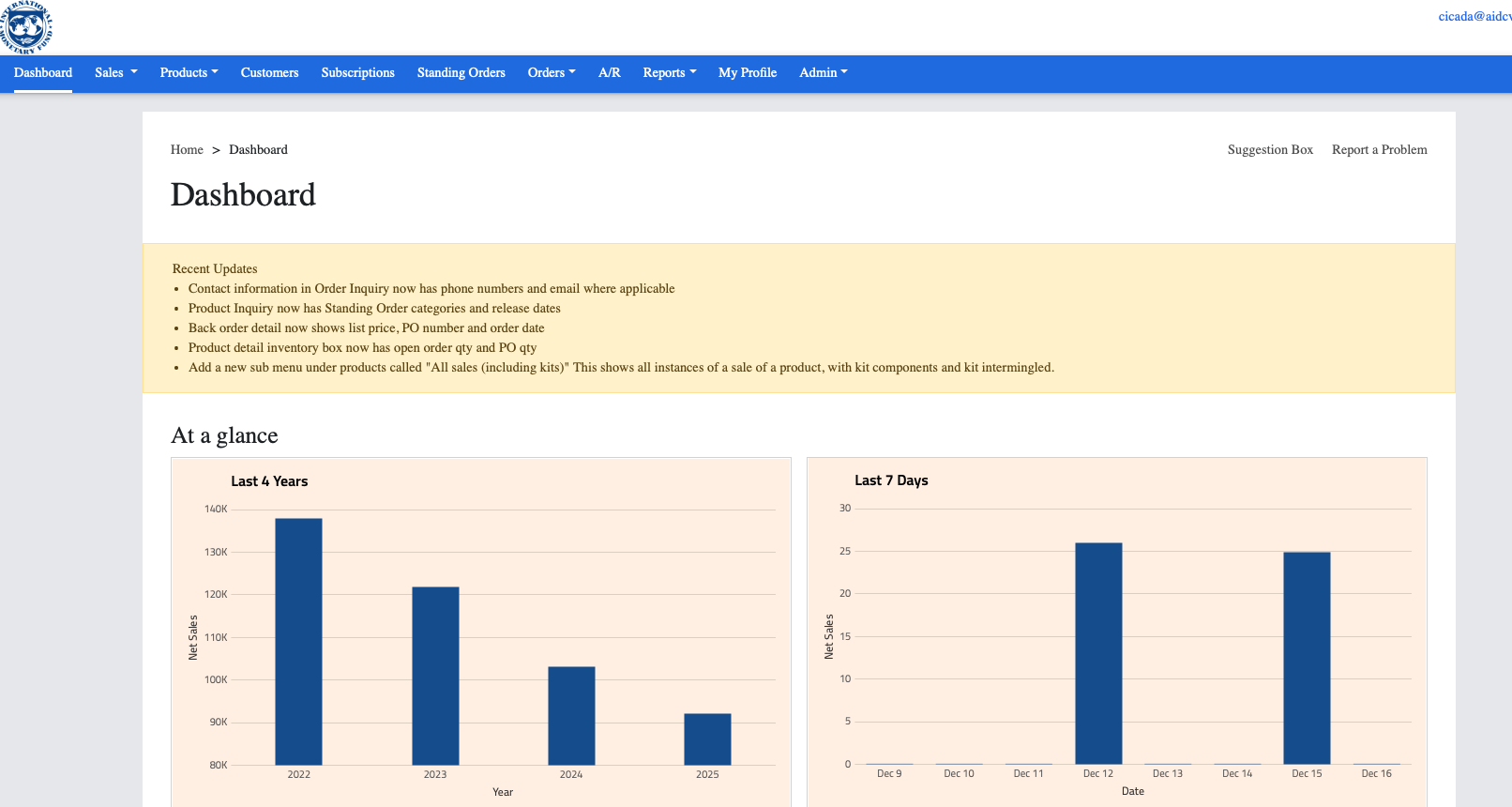Go to Subscriptions
This screenshot has width=1512, height=807.
pos(357,72)
